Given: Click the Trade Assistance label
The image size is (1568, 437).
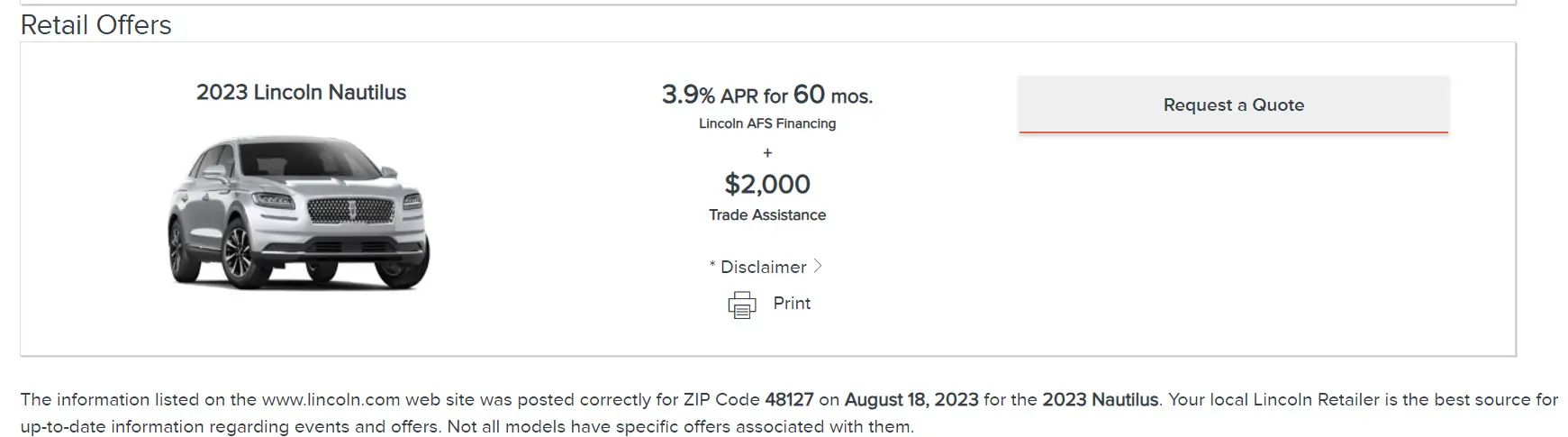Looking at the screenshot, I should pos(767,214).
